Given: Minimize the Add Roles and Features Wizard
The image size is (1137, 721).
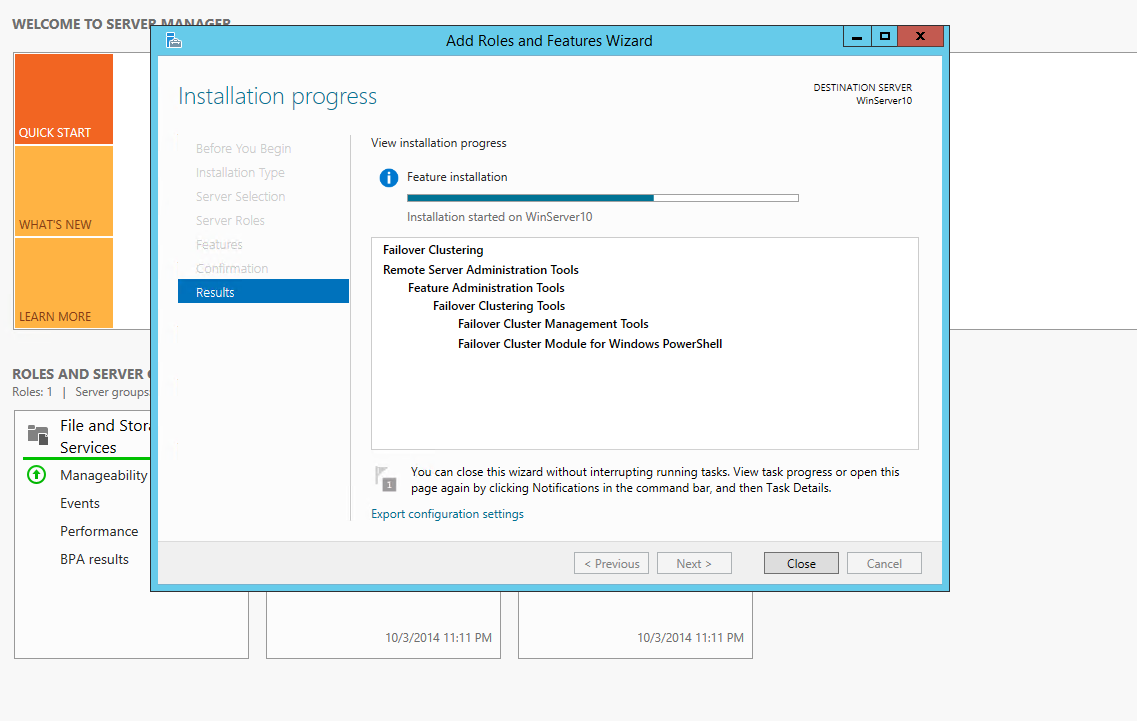Looking at the screenshot, I should tap(857, 37).
